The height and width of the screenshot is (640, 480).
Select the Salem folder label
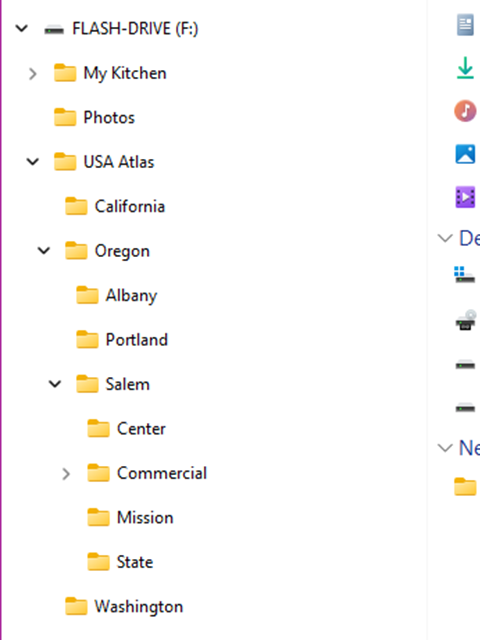[x=127, y=384]
